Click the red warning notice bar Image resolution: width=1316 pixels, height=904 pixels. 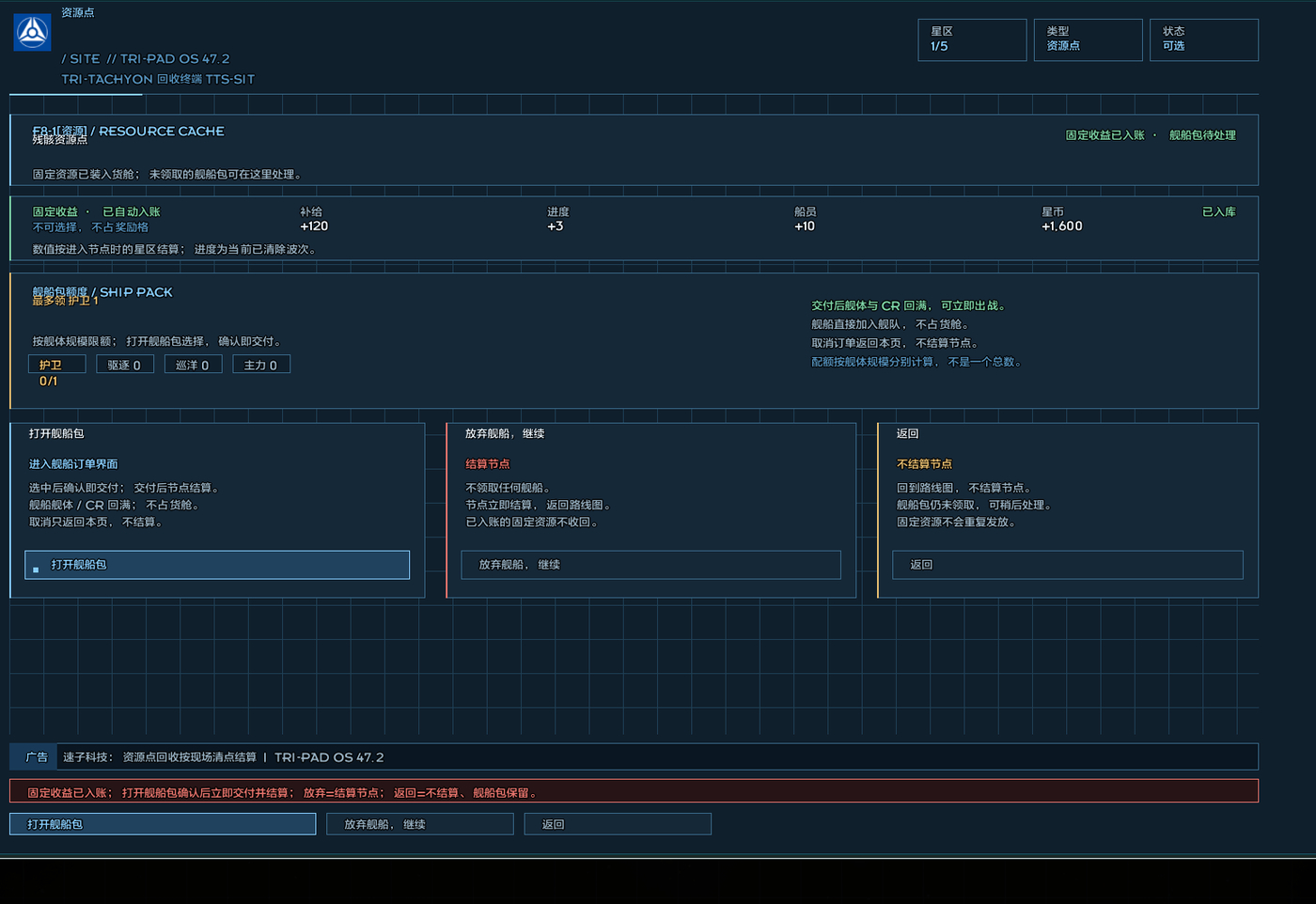point(634,791)
